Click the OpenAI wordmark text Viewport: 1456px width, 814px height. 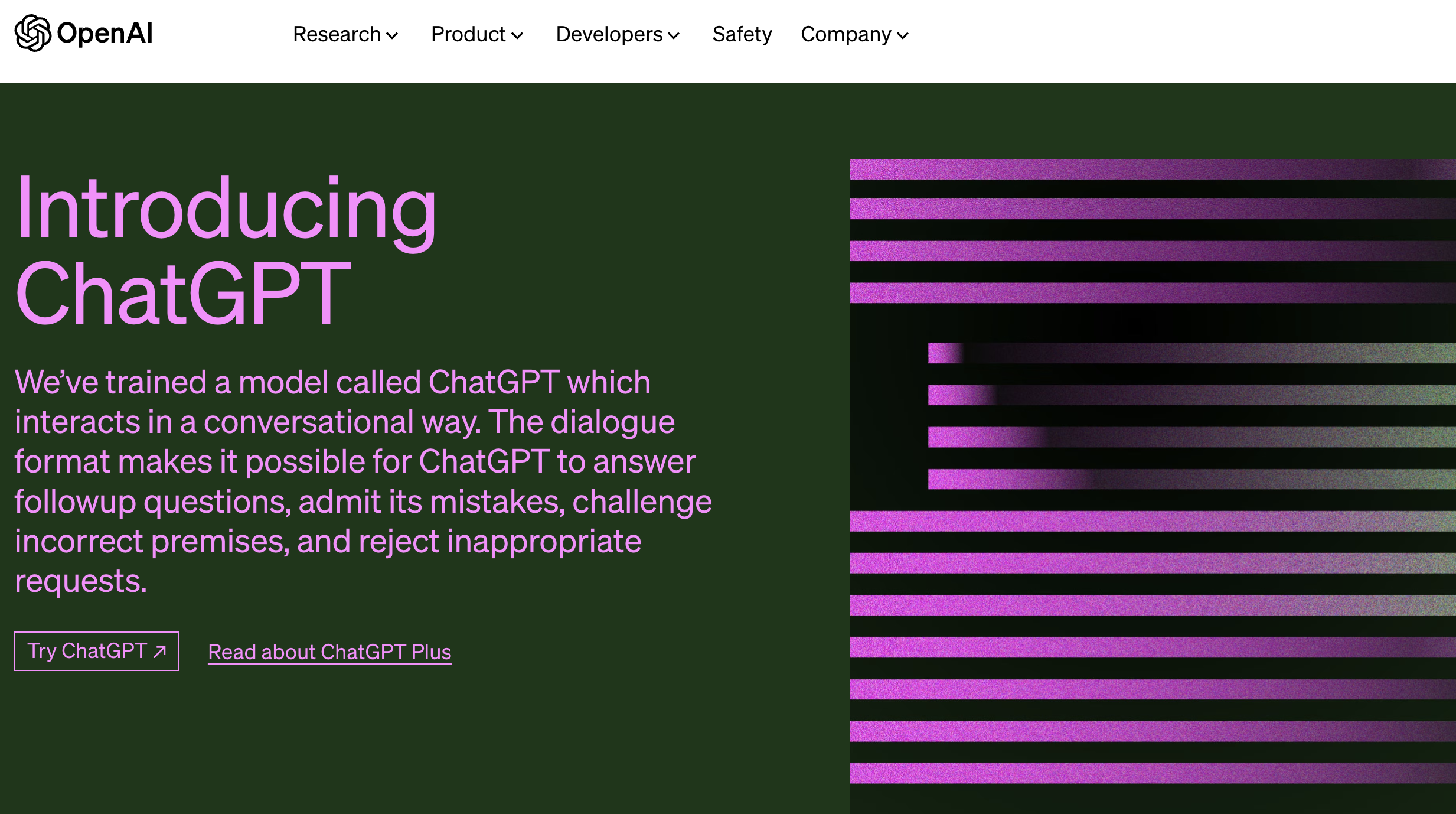click(105, 33)
